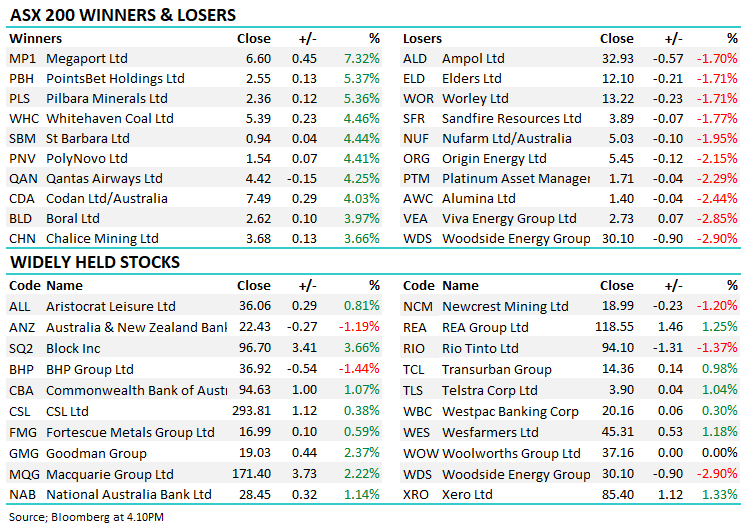This screenshot has width=747, height=527.
Task: Click the Widely Held Stocks heading
Action: pos(94,262)
